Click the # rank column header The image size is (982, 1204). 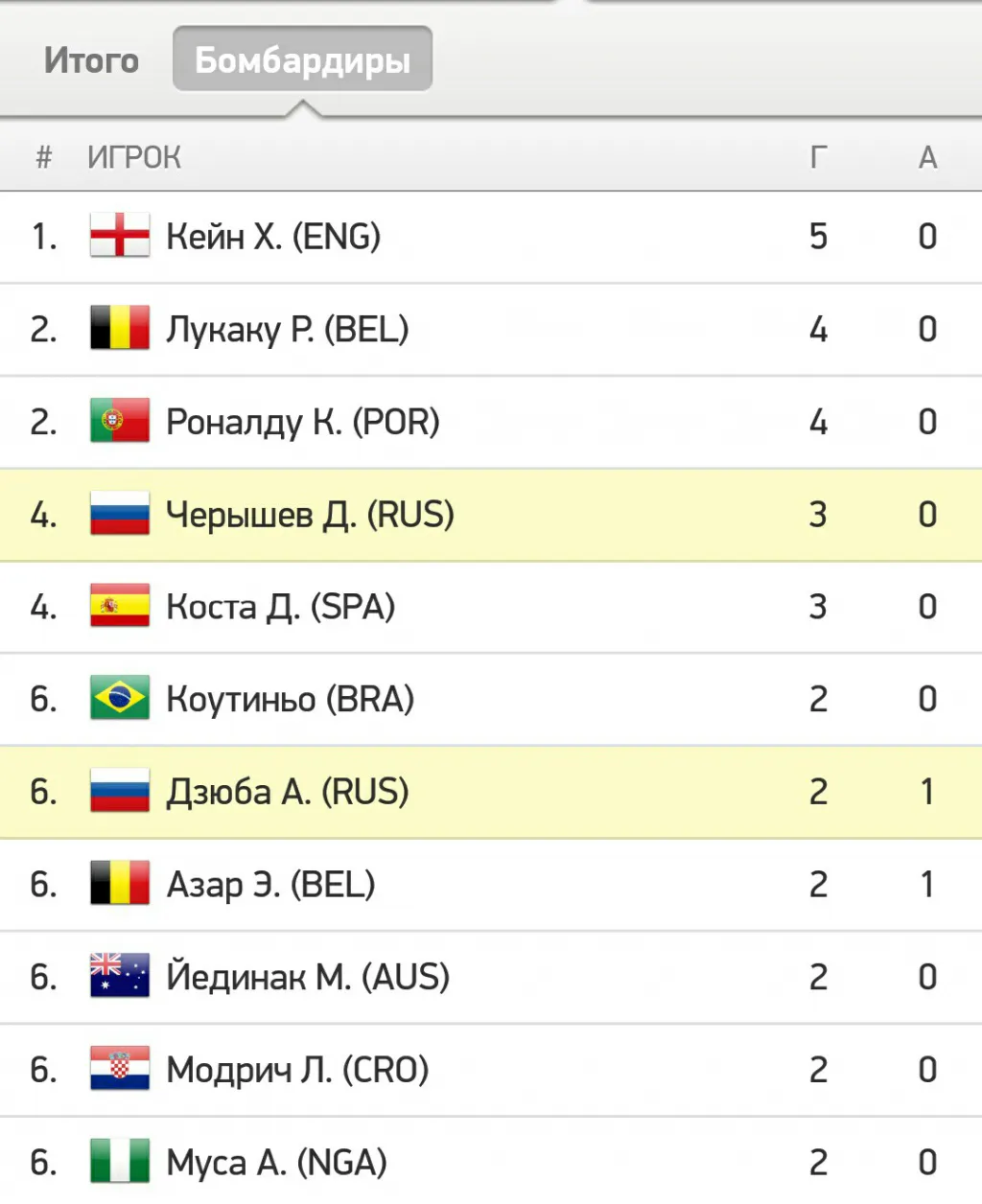point(43,156)
